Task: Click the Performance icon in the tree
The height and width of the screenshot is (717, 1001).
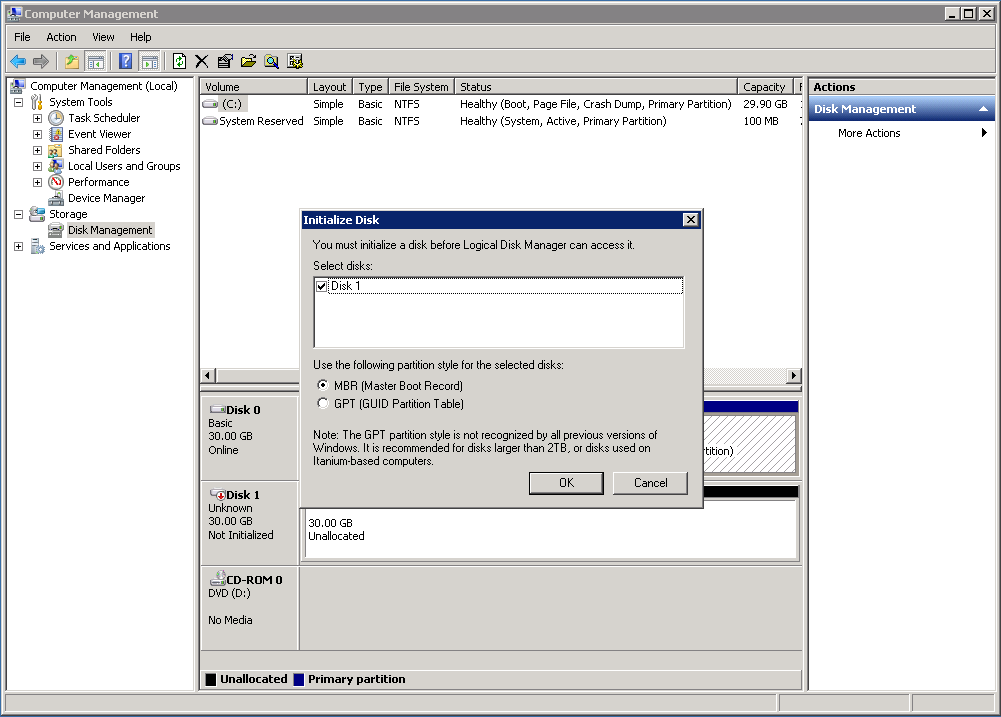Action: point(56,182)
